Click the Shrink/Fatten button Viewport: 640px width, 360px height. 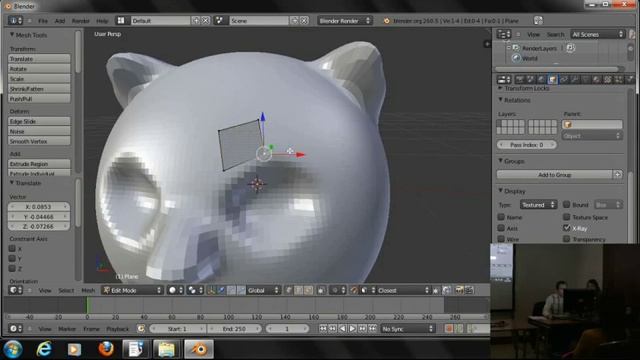coord(39,89)
